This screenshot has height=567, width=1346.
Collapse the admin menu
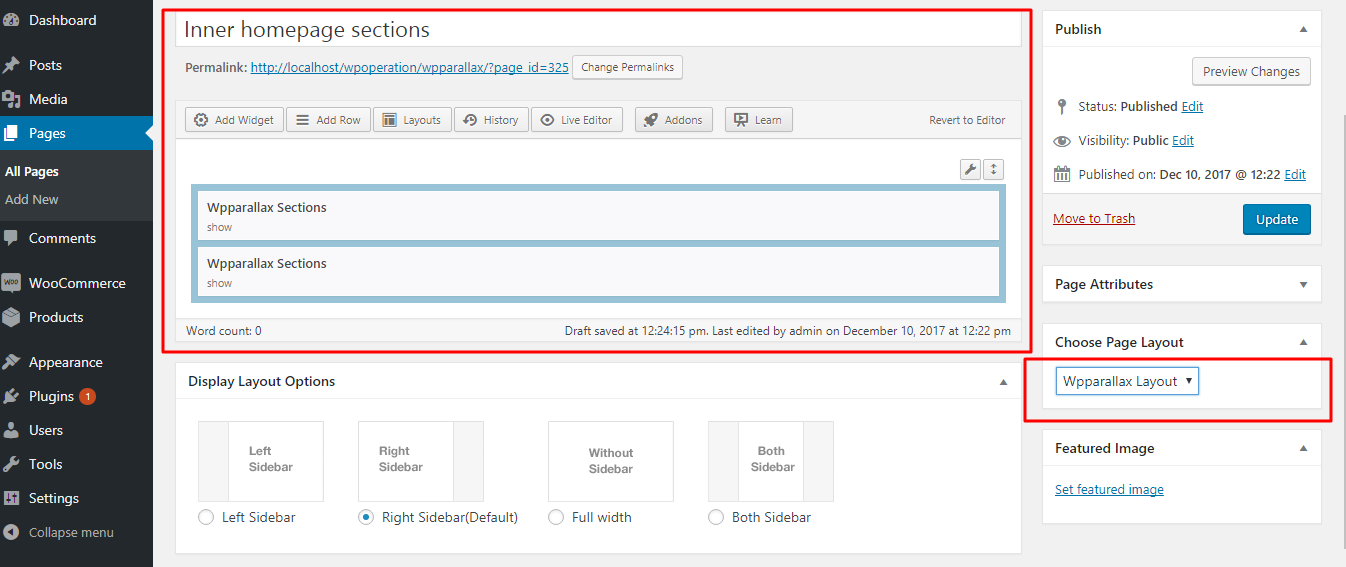pos(70,532)
